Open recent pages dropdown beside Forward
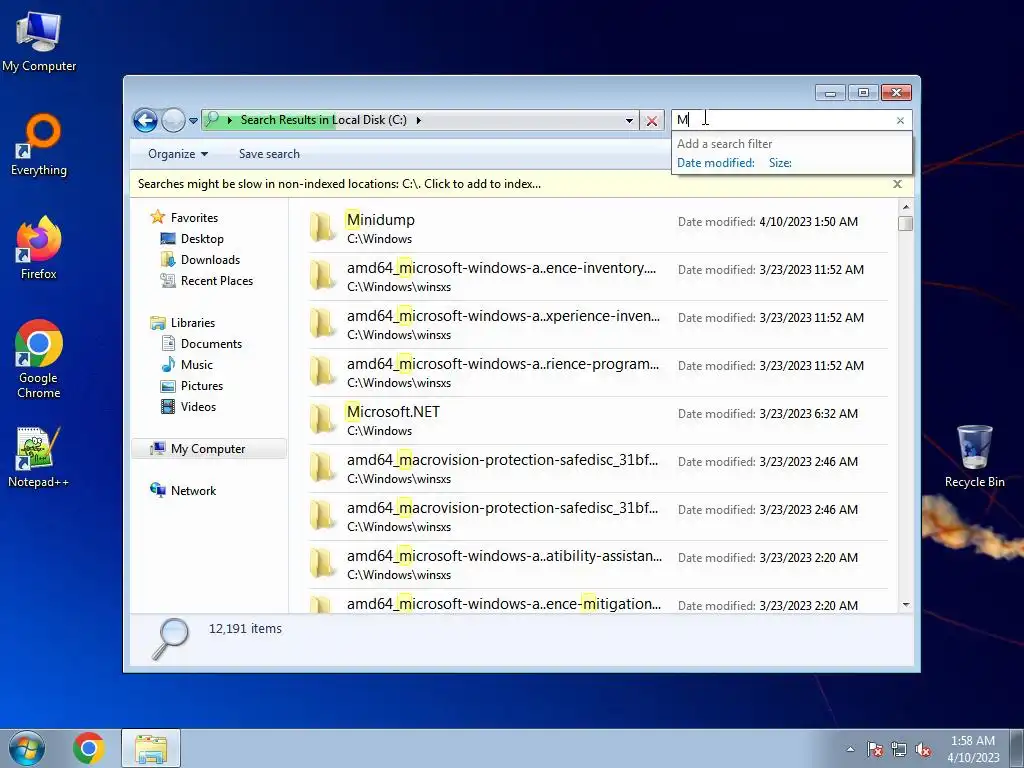 [x=193, y=121]
